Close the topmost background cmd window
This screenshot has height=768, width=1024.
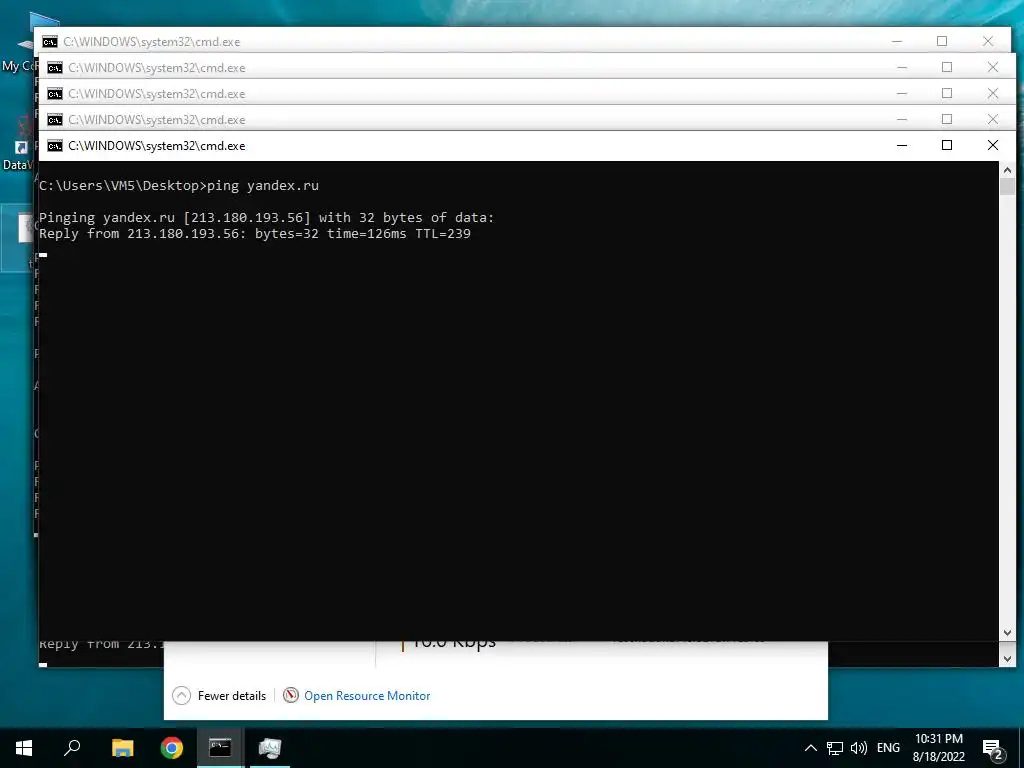[x=987, y=41]
